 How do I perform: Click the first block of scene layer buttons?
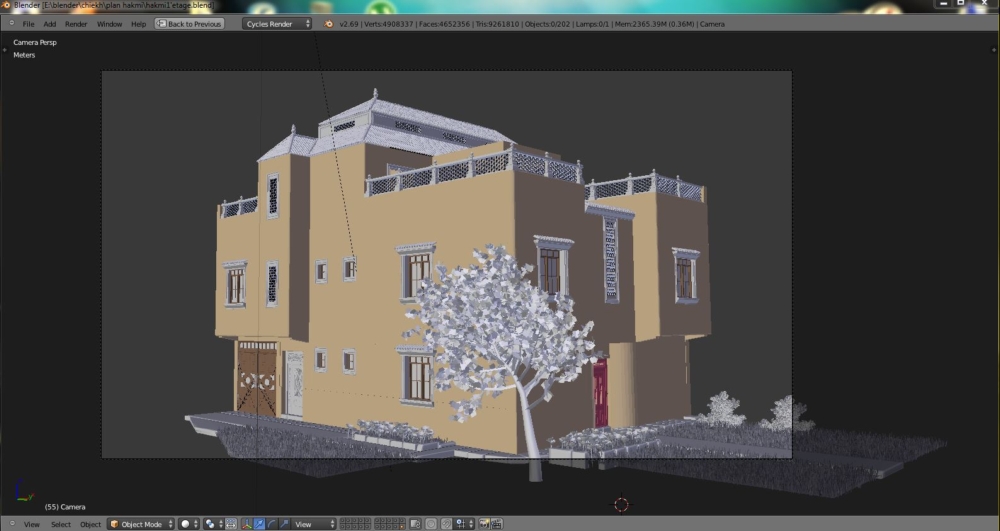[x=355, y=524]
